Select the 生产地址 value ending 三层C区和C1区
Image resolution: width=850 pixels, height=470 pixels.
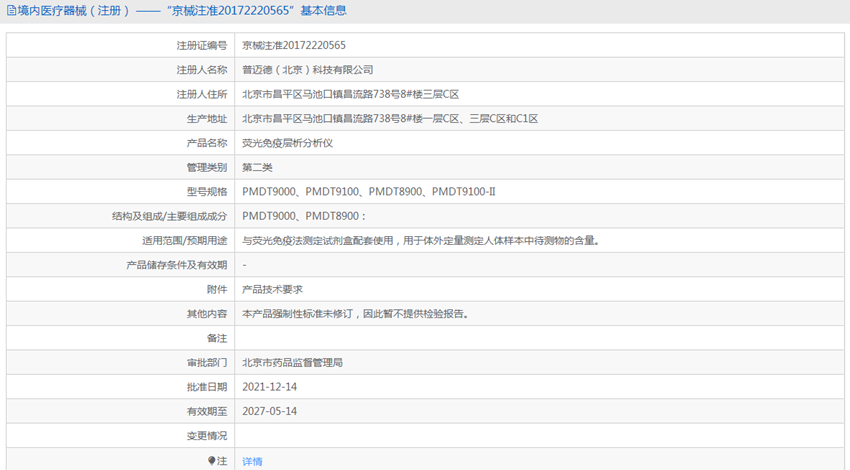(x=390, y=118)
